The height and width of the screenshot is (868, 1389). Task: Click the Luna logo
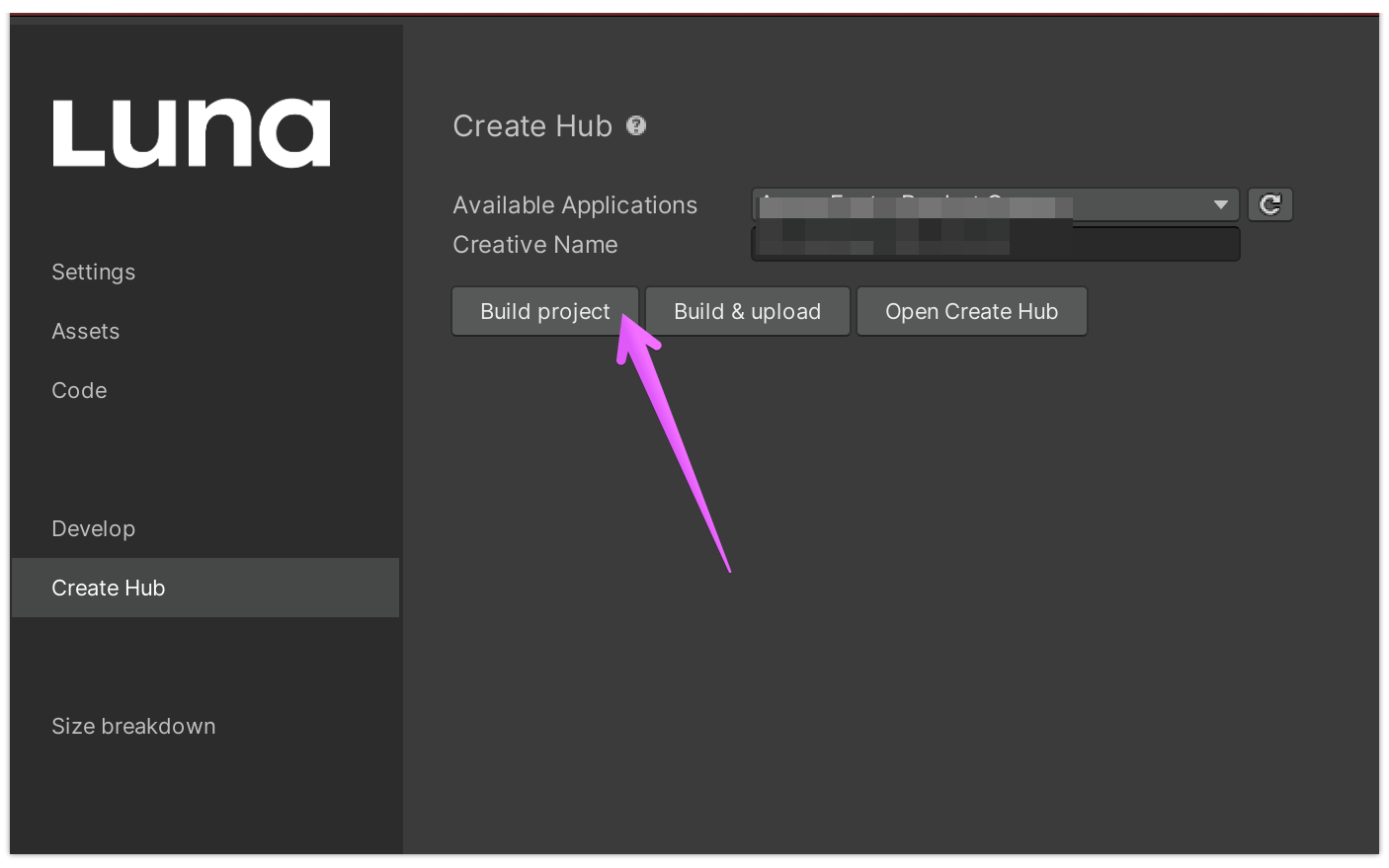click(x=192, y=132)
